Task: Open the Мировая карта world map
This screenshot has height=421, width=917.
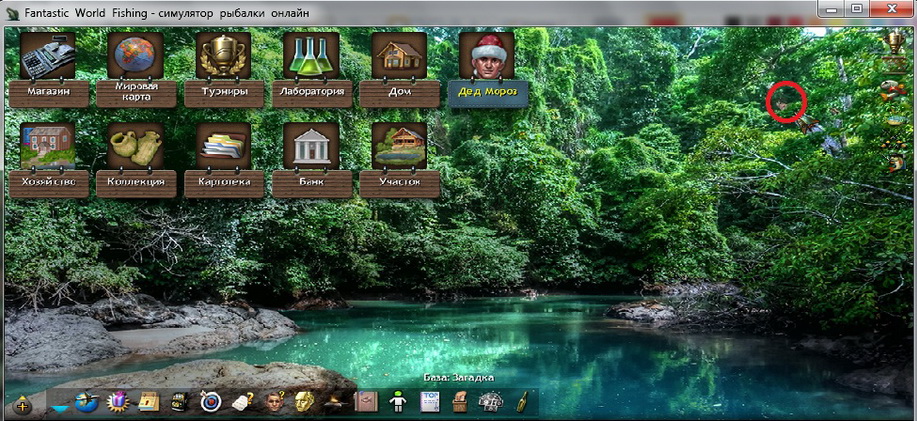Action: tap(136, 69)
